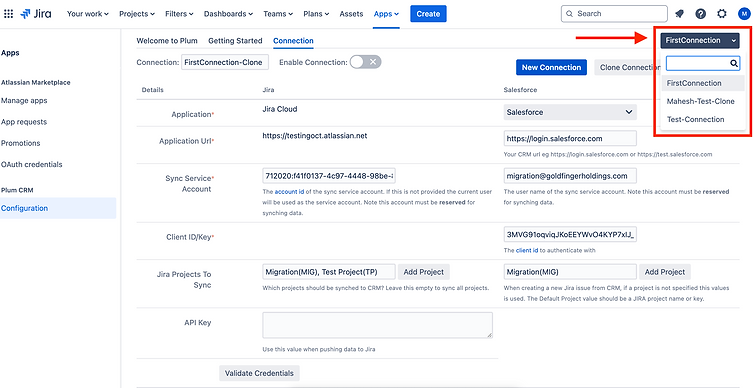
Task: Open the settings gear icon
Action: click(x=722, y=14)
